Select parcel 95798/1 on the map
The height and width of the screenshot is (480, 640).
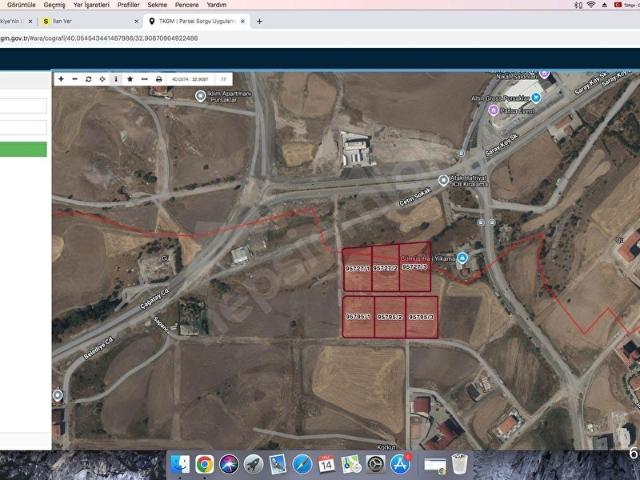(358, 317)
